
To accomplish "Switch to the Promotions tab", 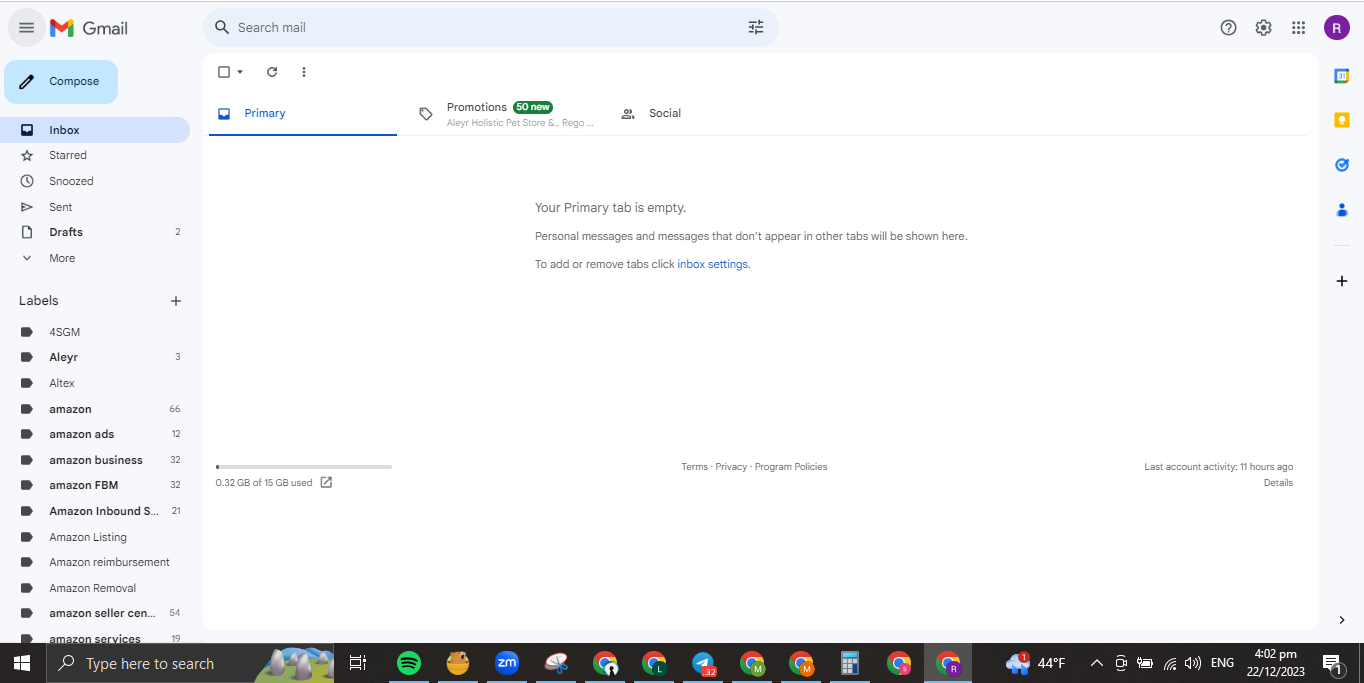I will 507,114.
